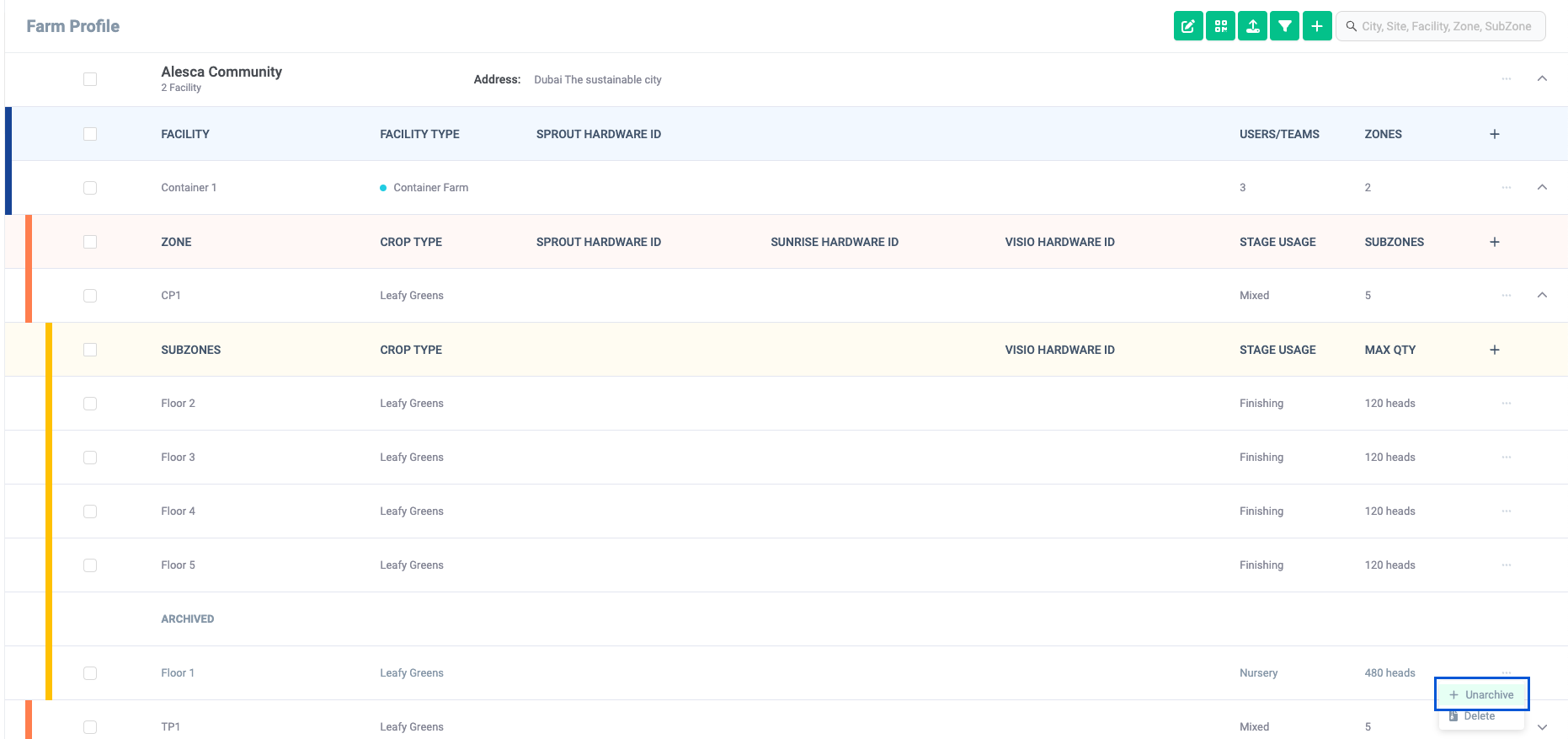Tick the checkbox beside Alesca Community
The image size is (1568, 739).
pyautogui.click(x=90, y=79)
